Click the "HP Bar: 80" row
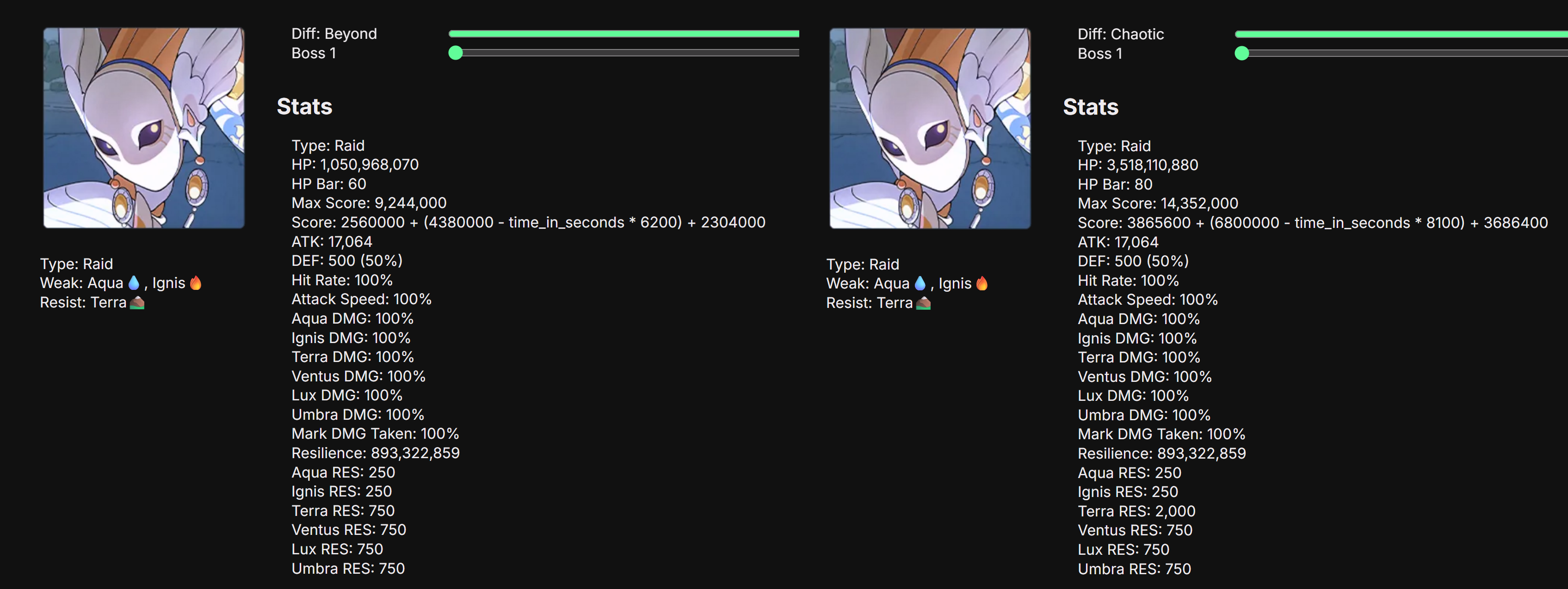The height and width of the screenshot is (589, 1568). tap(1115, 184)
